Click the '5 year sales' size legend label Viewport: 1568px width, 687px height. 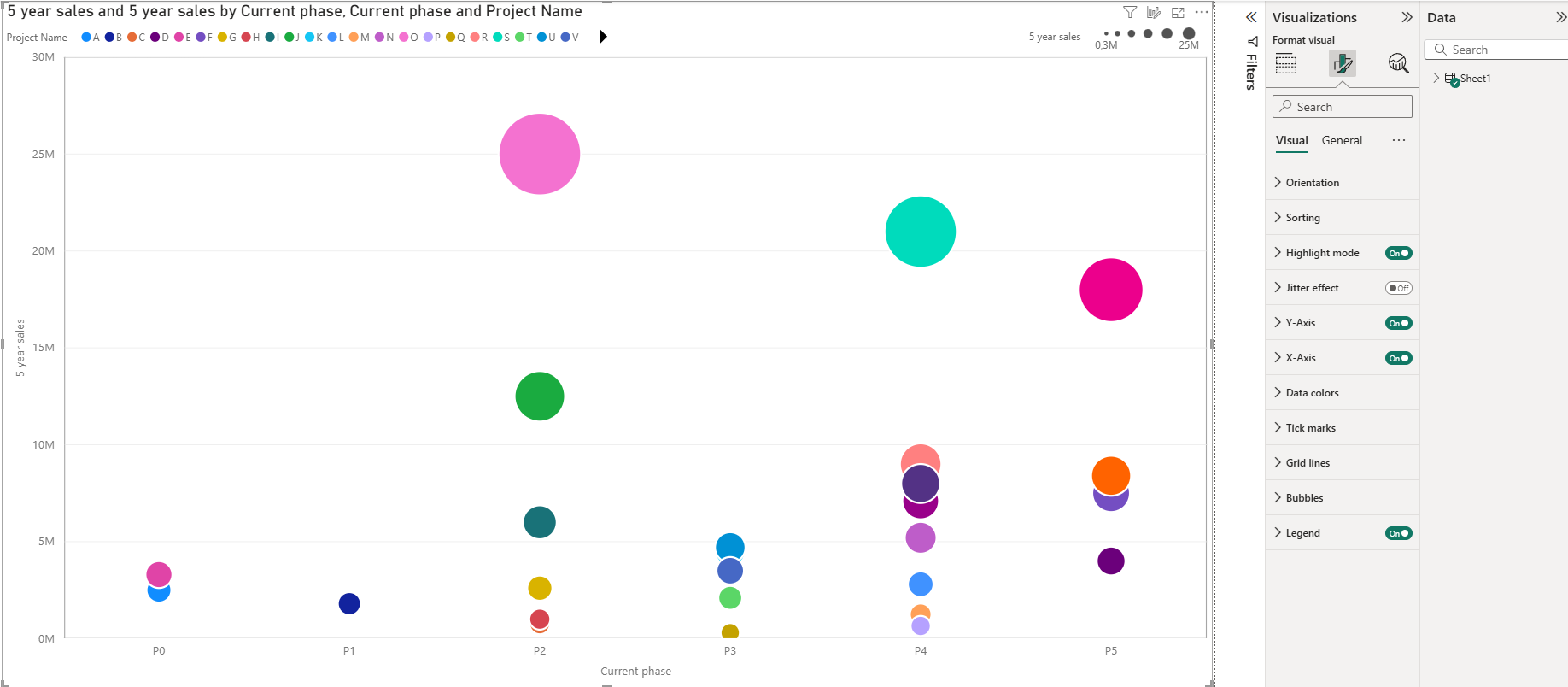pyautogui.click(x=1055, y=37)
